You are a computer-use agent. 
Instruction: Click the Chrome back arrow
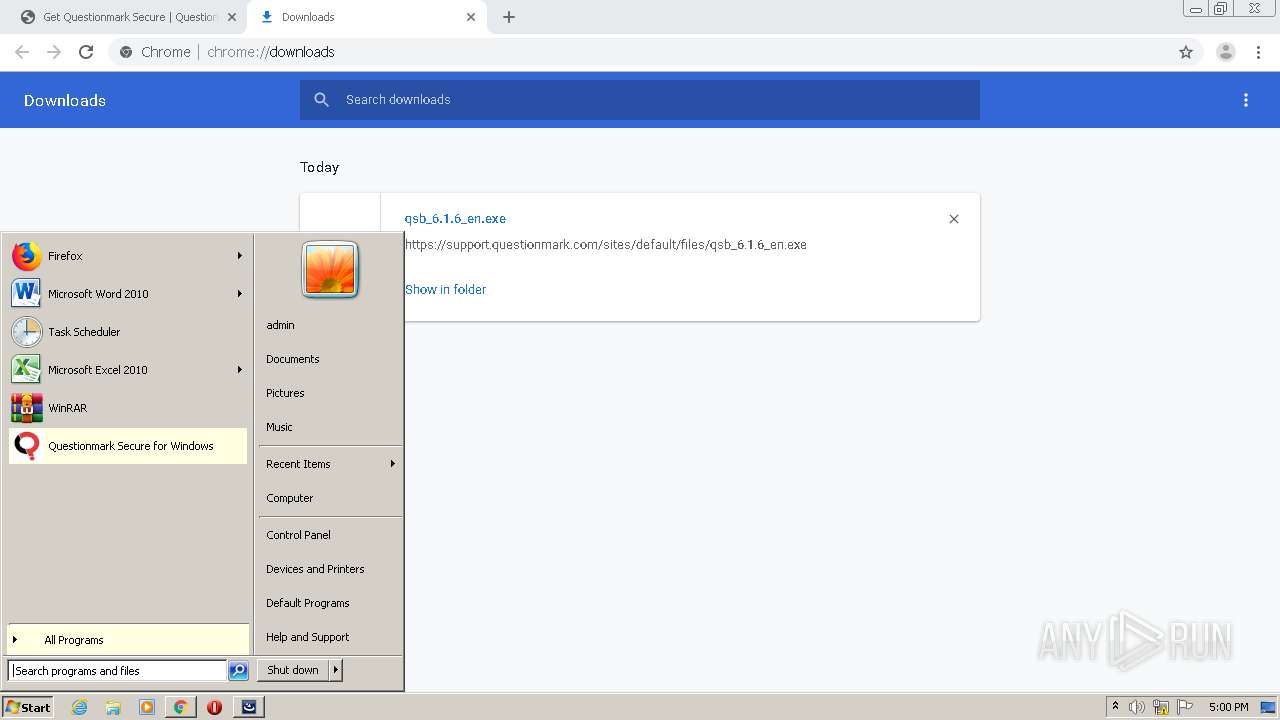tap(22, 52)
